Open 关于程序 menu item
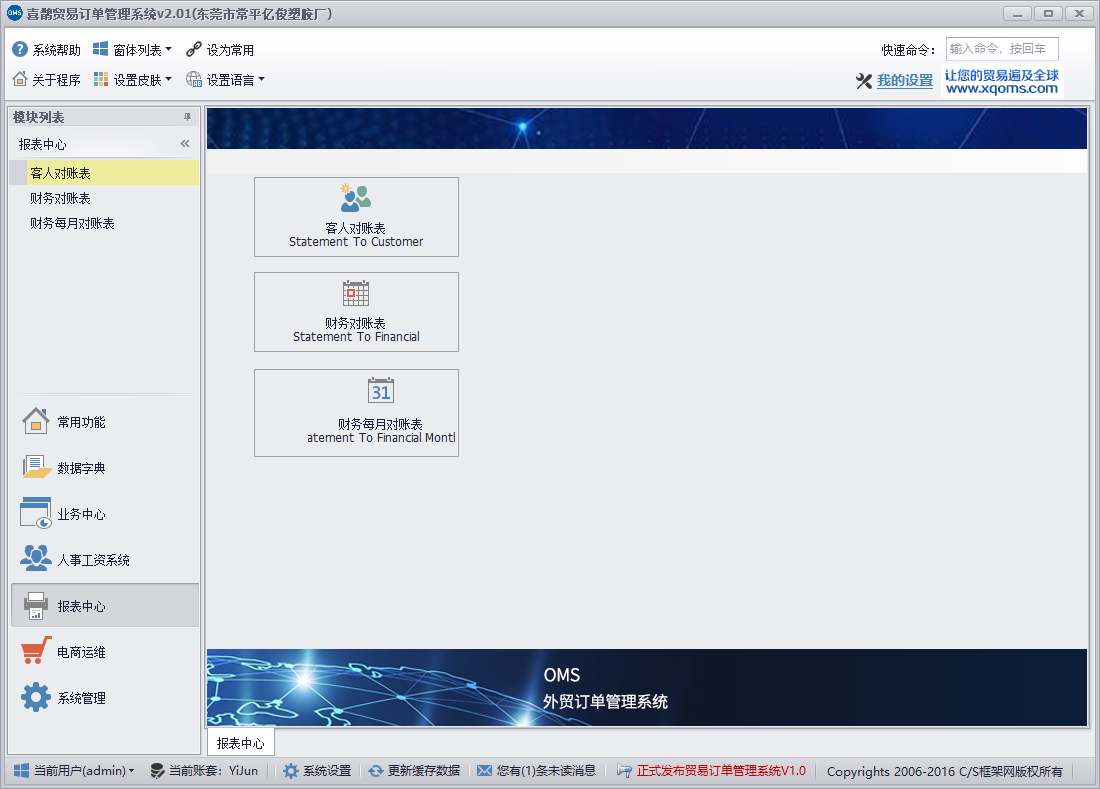 [46, 79]
